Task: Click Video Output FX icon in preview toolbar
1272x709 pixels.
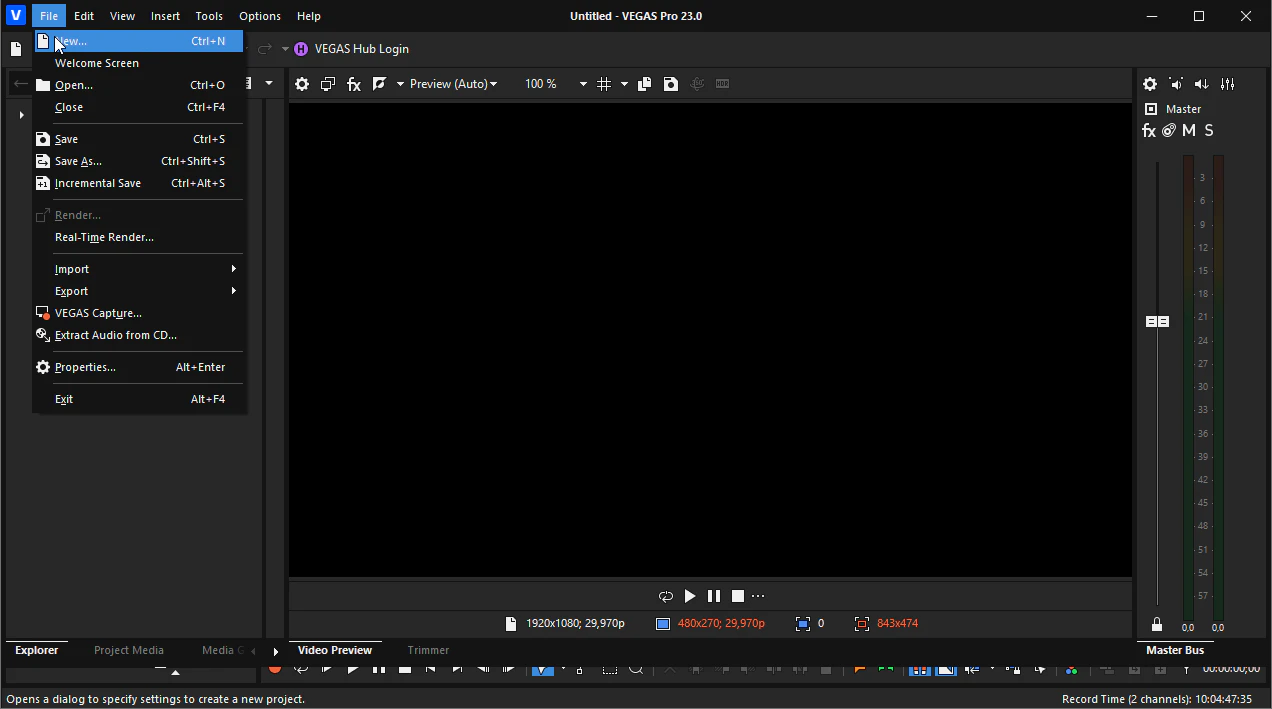Action: click(x=354, y=84)
